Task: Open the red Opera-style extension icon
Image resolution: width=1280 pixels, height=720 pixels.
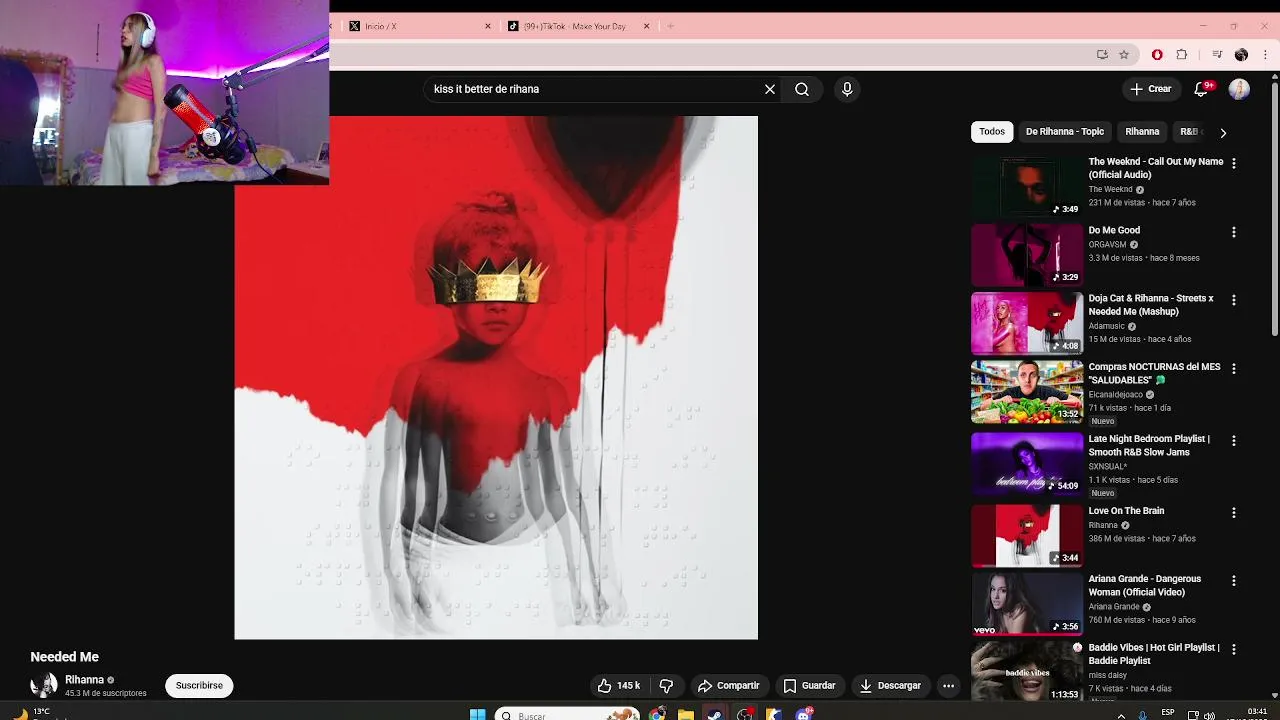Action: [x=1157, y=55]
